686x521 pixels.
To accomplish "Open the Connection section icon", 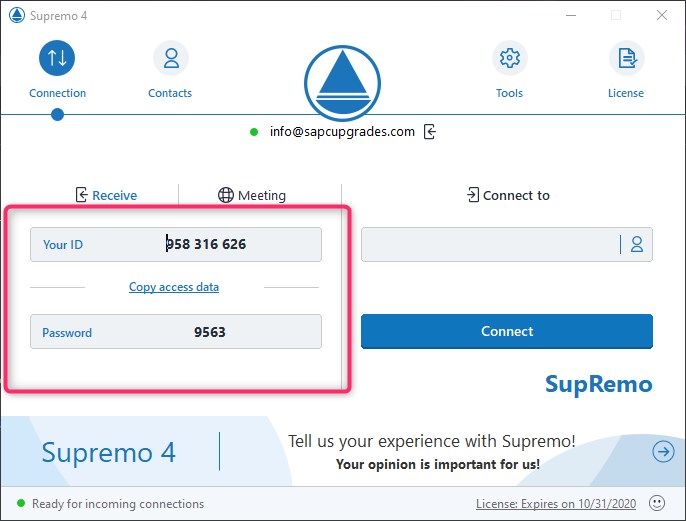I will [x=57, y=58].
